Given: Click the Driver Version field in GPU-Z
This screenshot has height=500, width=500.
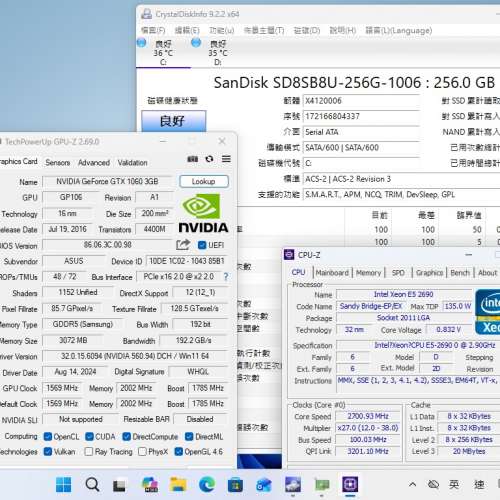Looking at the screenshot, I should [x=135, y=356].
